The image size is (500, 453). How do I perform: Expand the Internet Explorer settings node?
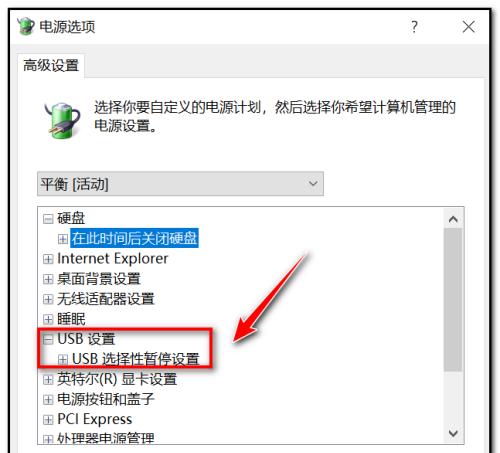[48, 259]
